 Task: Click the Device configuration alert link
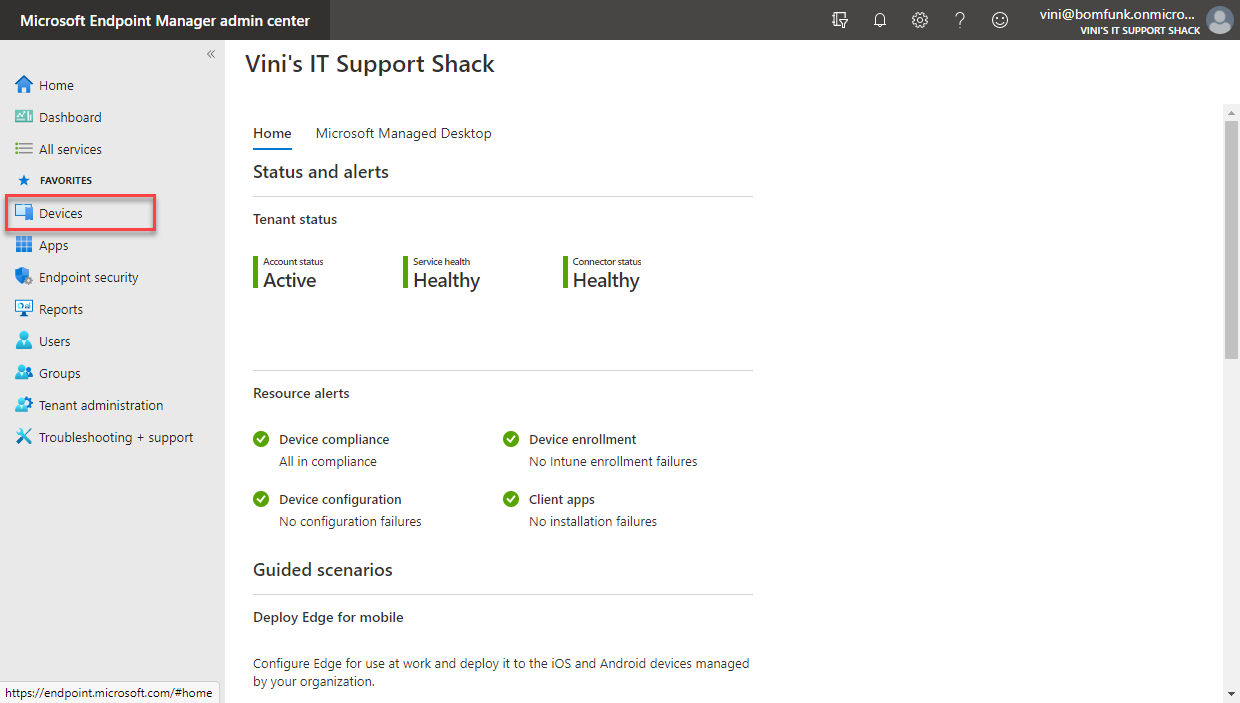coord(340,499)
